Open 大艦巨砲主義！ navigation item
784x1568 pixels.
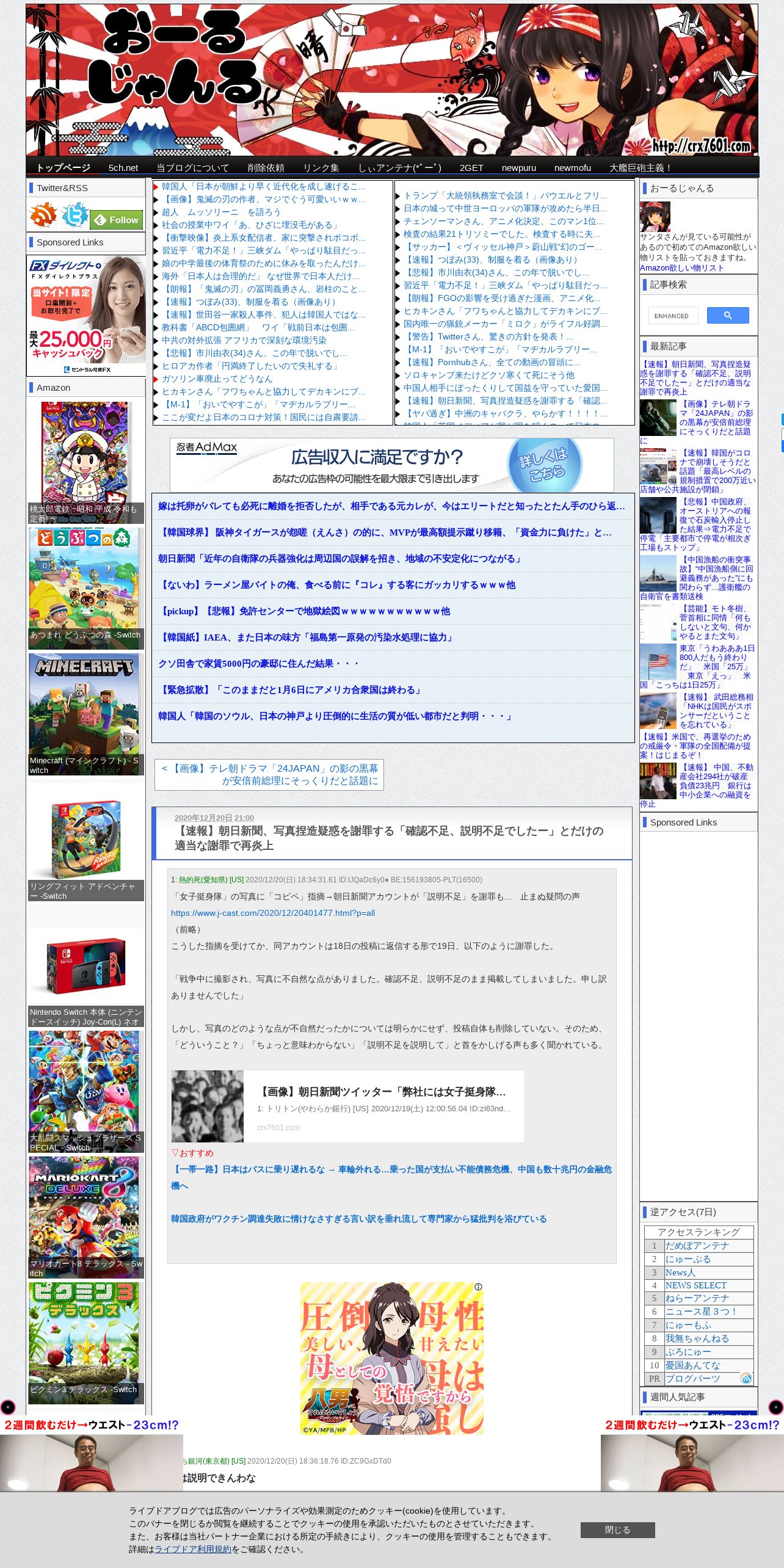[641, 167]
